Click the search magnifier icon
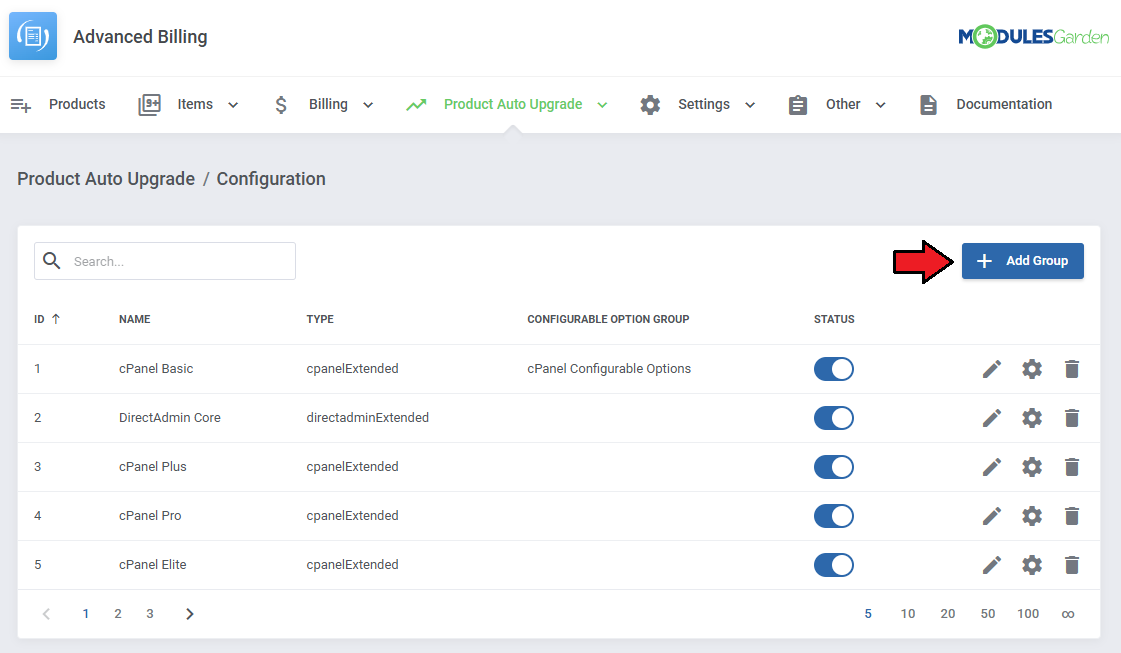 tap(51, 260)
